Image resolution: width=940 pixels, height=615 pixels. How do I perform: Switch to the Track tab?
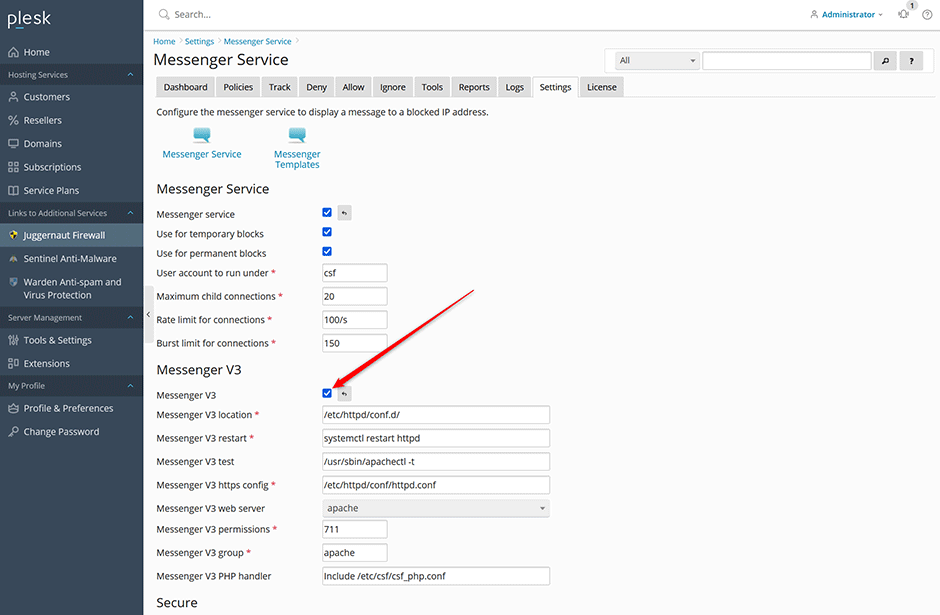[279, 87]
